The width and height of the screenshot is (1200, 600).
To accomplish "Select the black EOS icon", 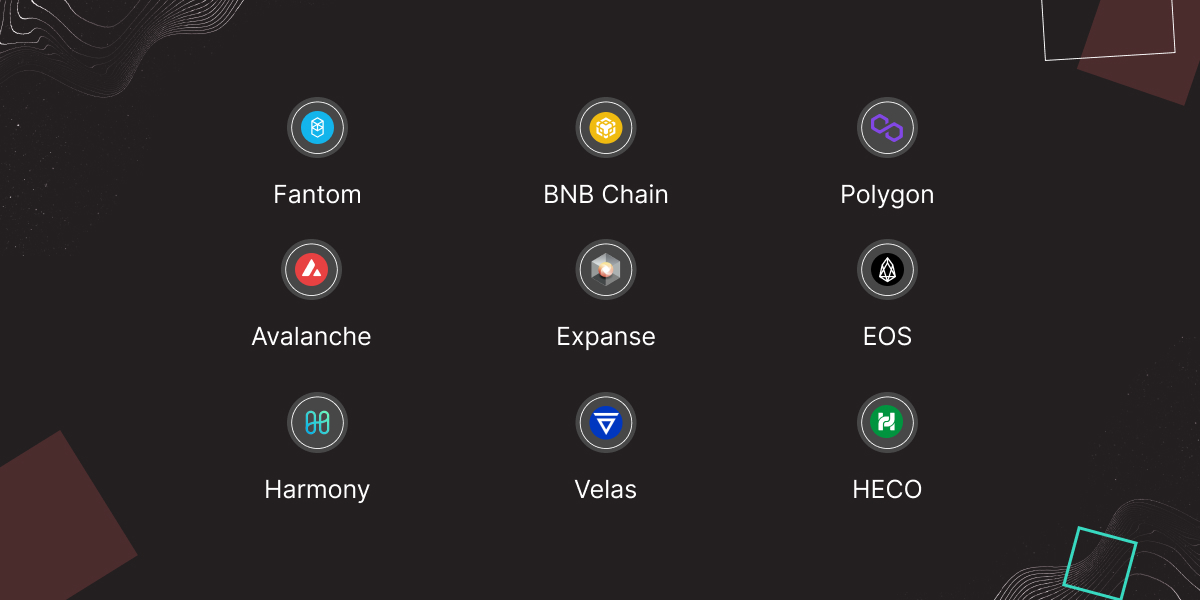I will pyautogui.click(x=887, y=269).
